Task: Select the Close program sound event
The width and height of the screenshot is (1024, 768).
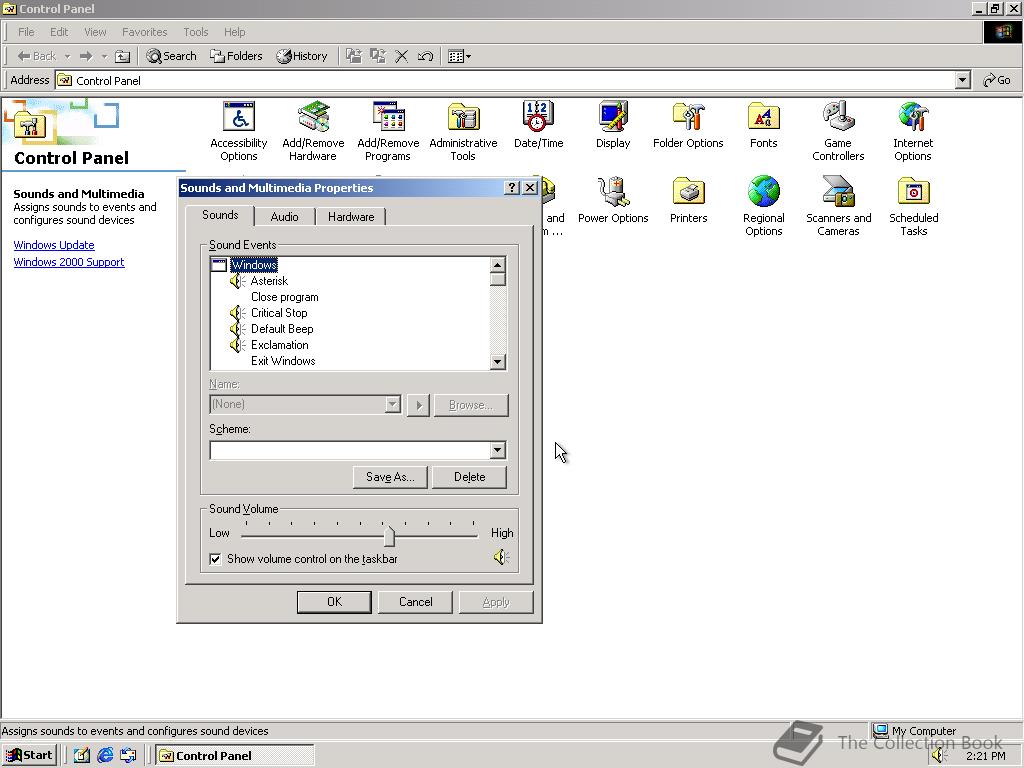Action: pos(285,297)
